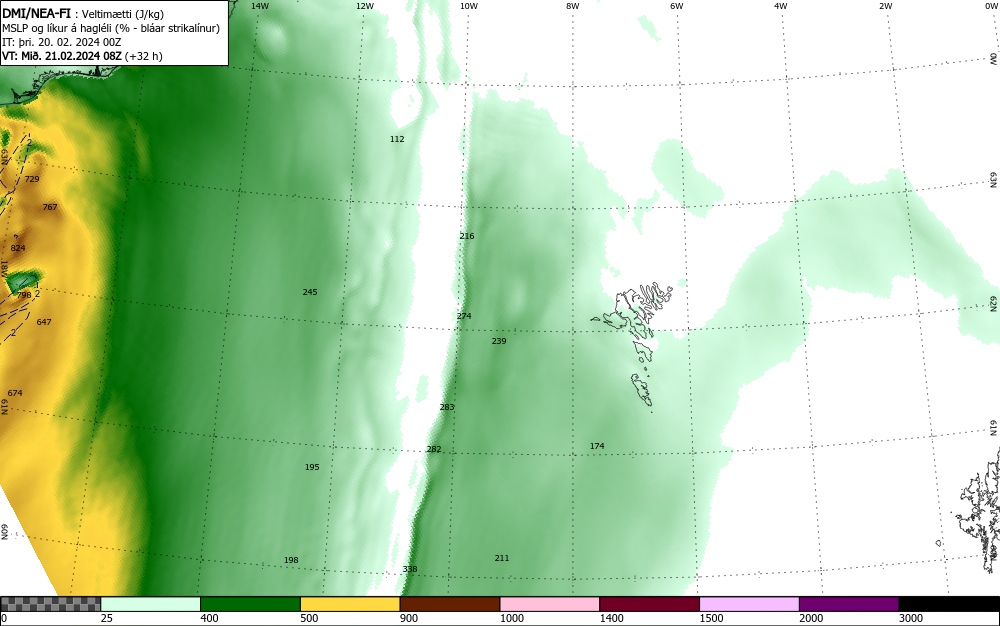Click the map value 282
This screenshot has height=626, width=1000.
(434, 449)
